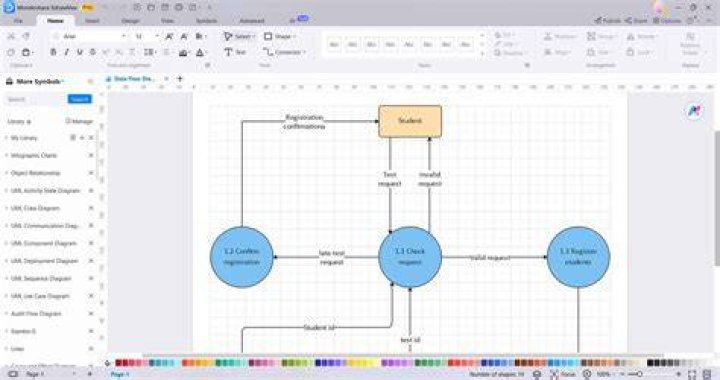
Task: Switch to the Design ribbon tab
Action: 130,21
